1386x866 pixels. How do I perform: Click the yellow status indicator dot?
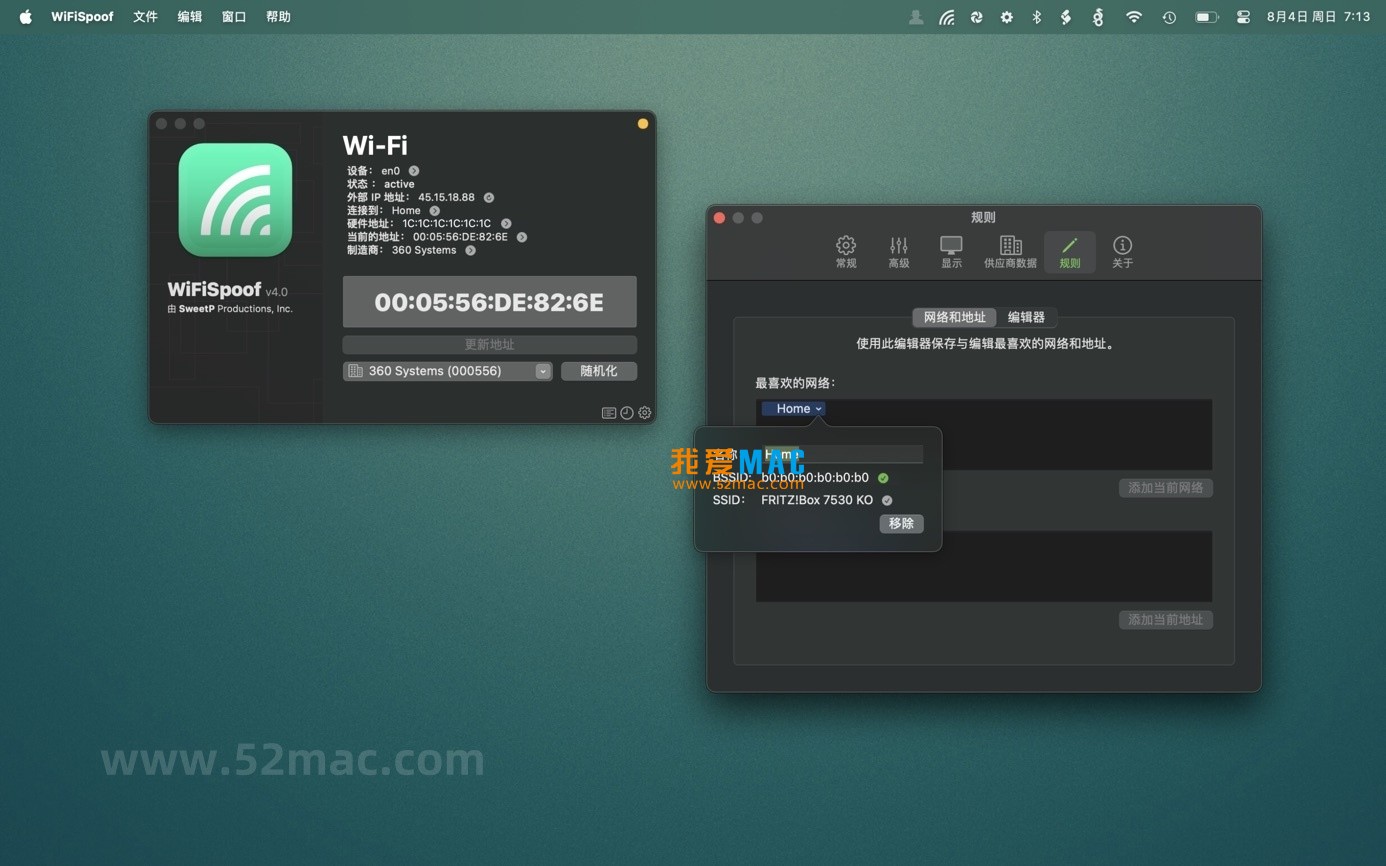(x=643, y=124)
